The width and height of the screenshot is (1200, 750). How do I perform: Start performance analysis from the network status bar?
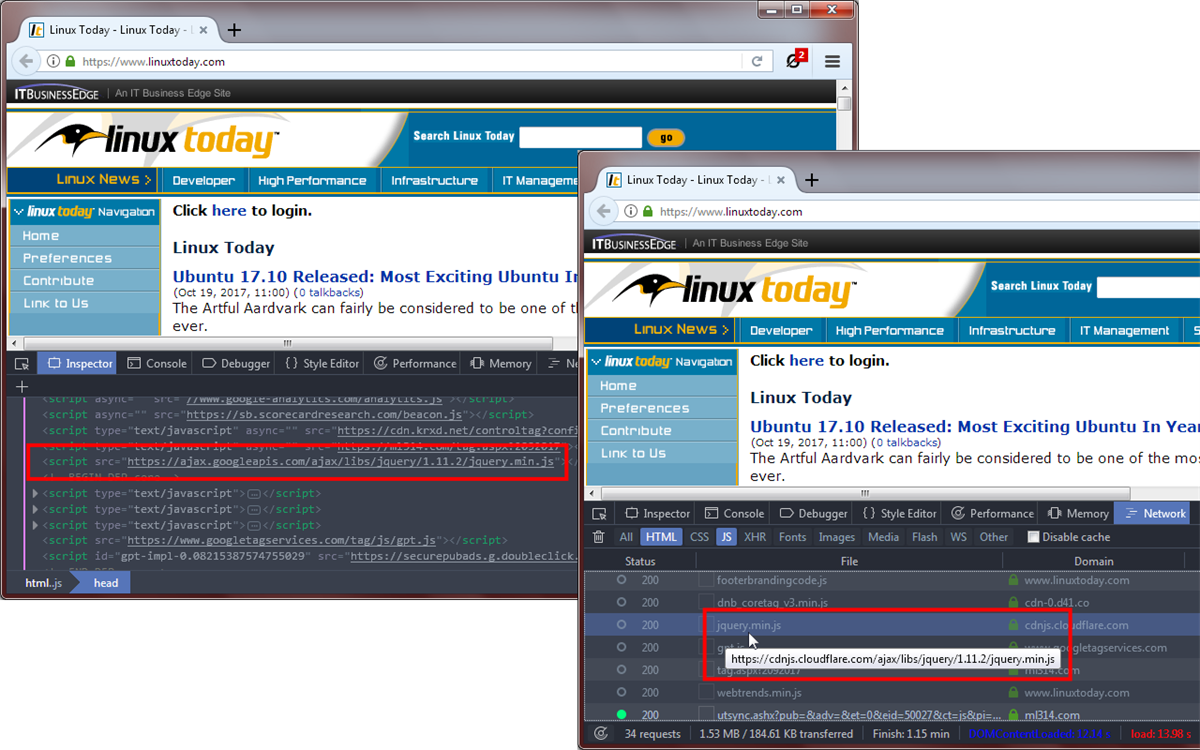[600, 733]
